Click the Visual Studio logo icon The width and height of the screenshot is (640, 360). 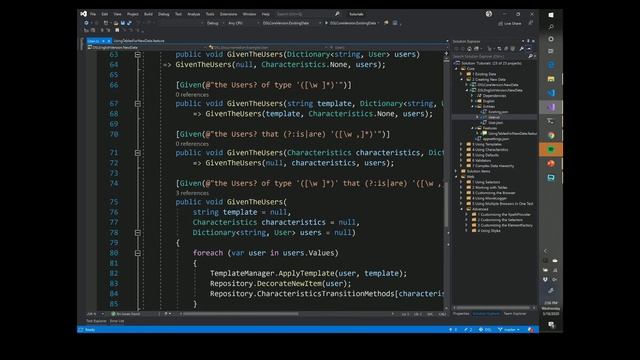coord(84,14)
